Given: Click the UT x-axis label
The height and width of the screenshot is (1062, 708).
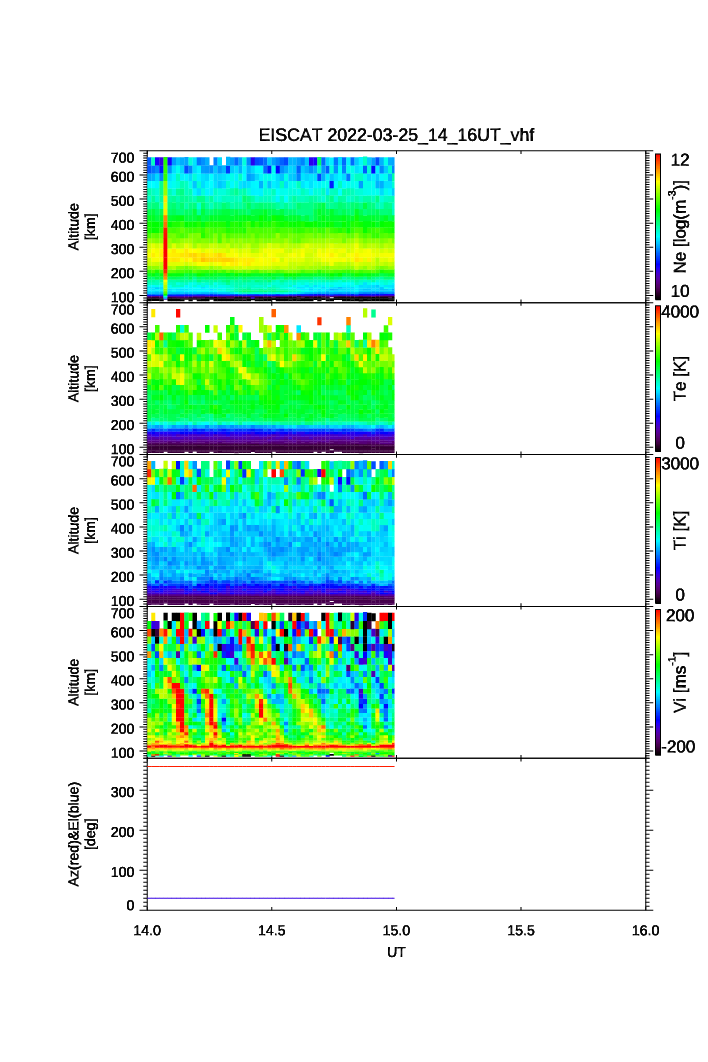Looking at the screenshot, I should [396, 952].
